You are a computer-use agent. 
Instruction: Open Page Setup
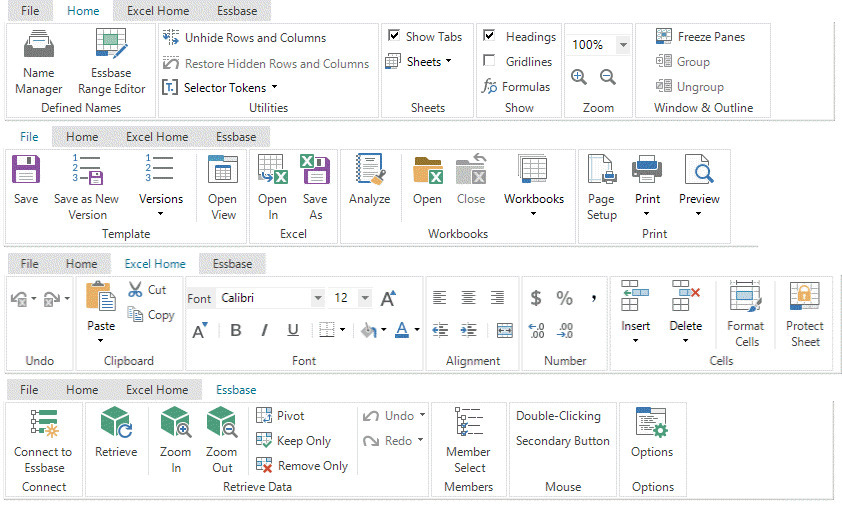[601, 187]
